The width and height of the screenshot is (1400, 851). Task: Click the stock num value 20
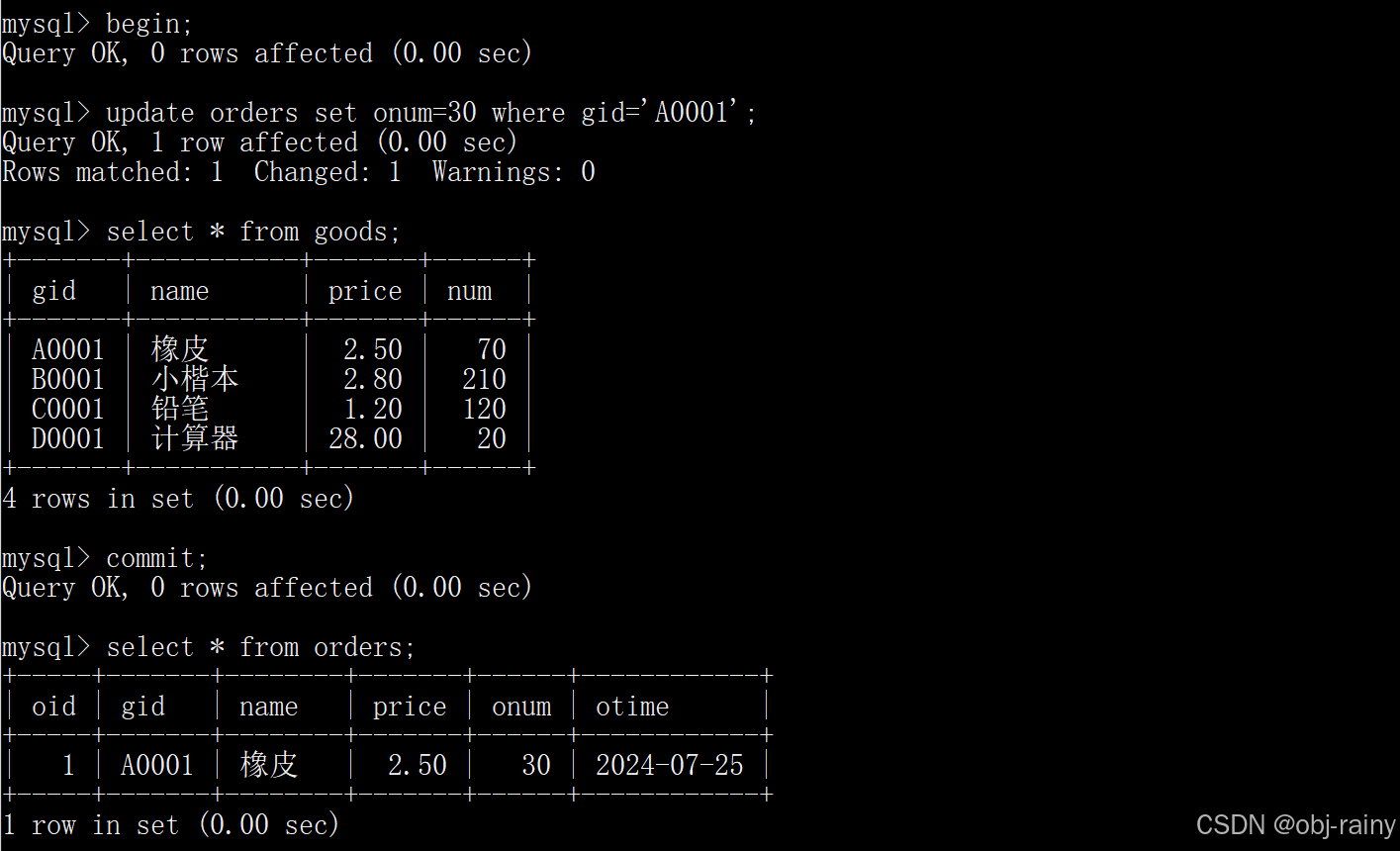coord(492,439)
